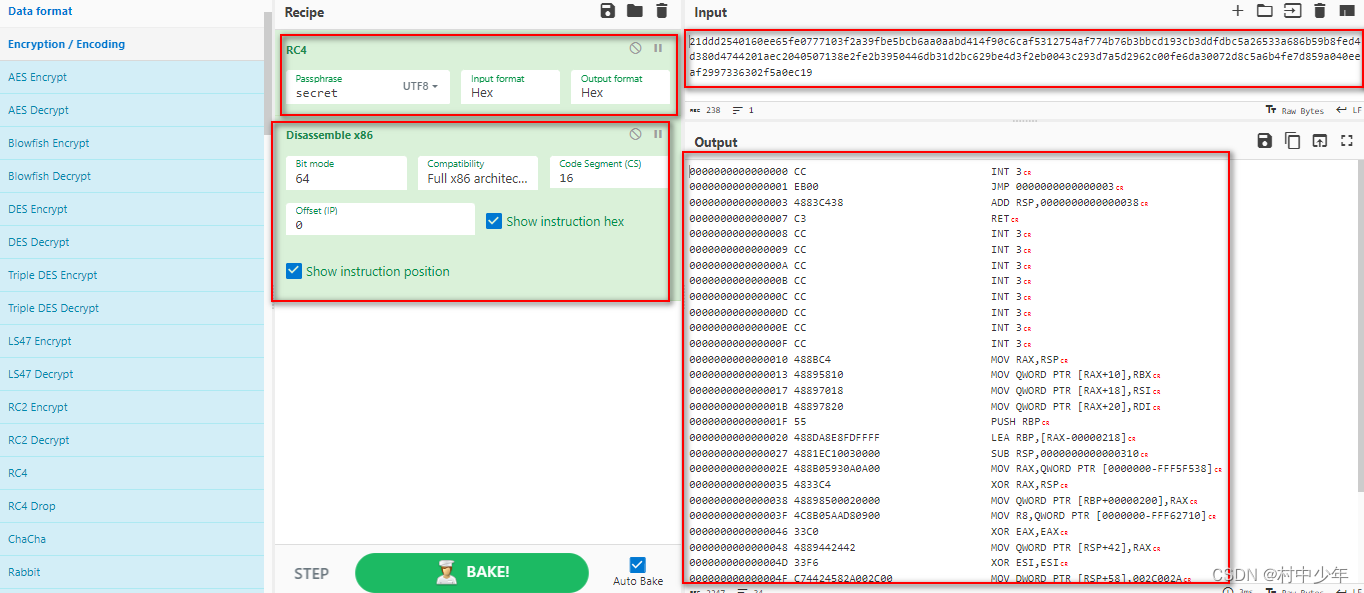This screenshot has height=593, width=1364.
Task: Select LS47 Decrypt operation
Action: tap(132, 374)
